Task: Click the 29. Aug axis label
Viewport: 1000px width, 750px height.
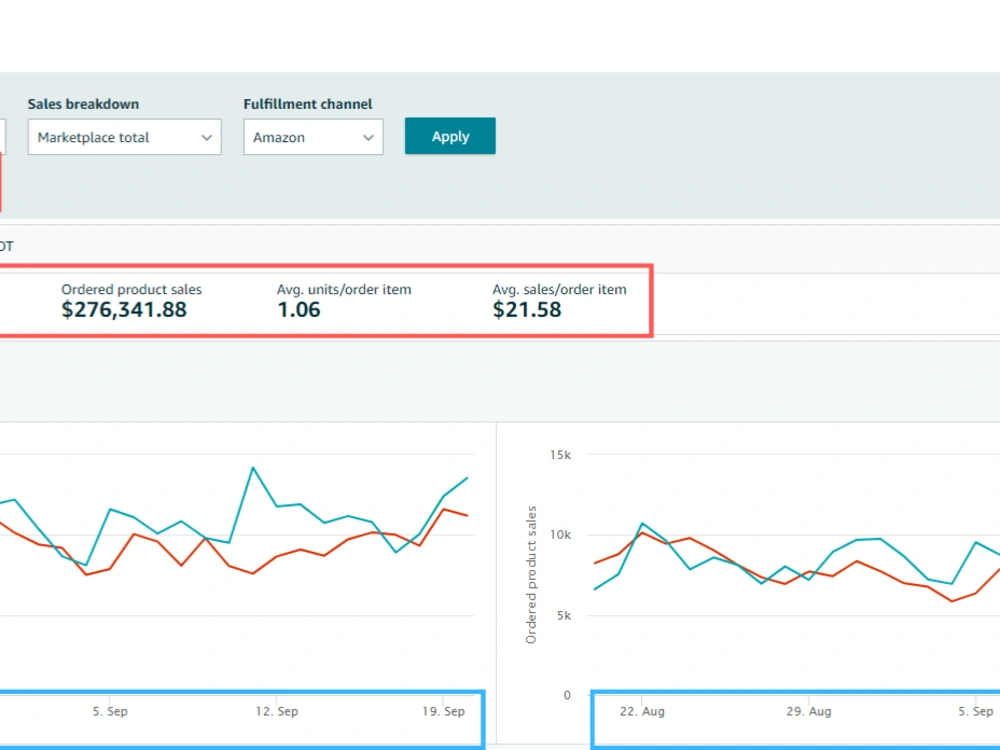Action: point(809,711)
